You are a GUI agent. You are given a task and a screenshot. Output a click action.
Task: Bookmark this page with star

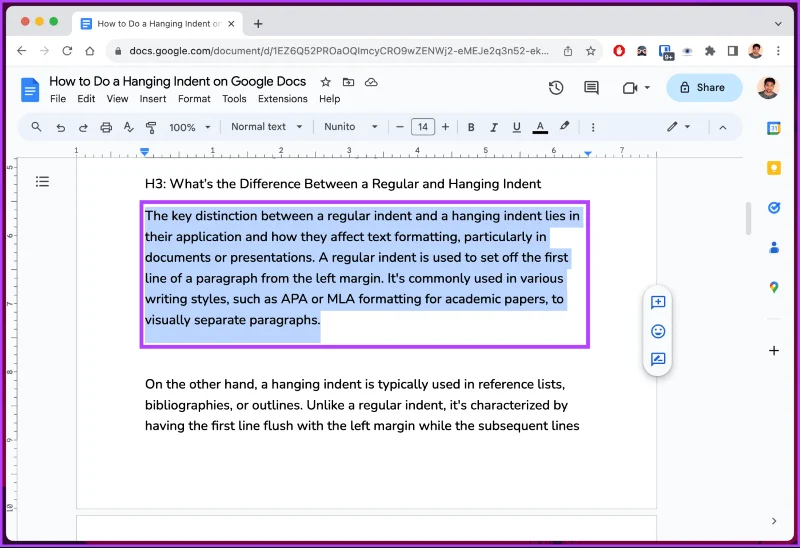point(590,51)
